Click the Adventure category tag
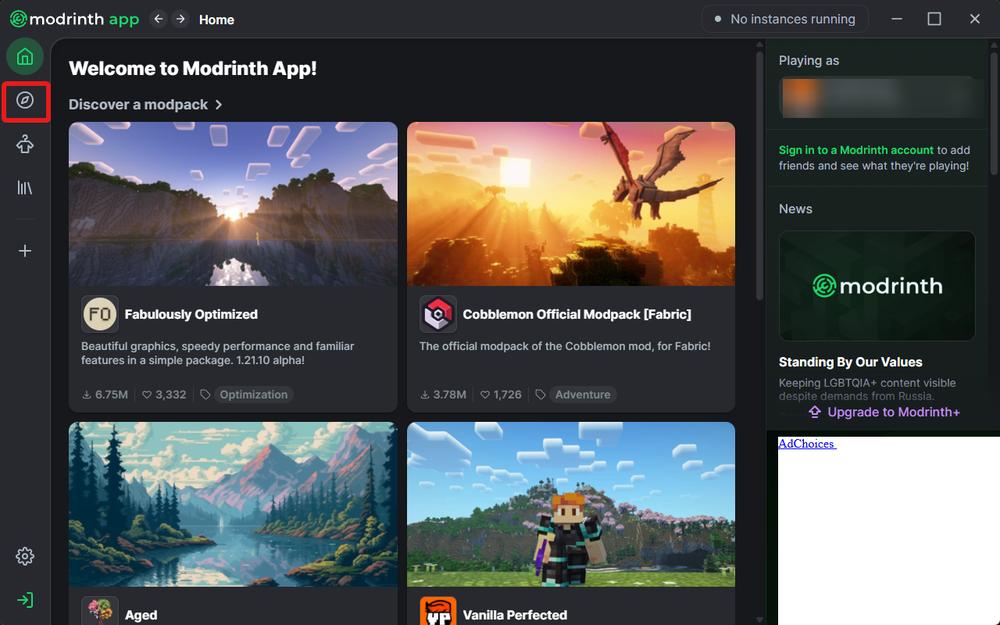Image resolution: width=1000 pixels, height=625 pixels. pos(583,394)
